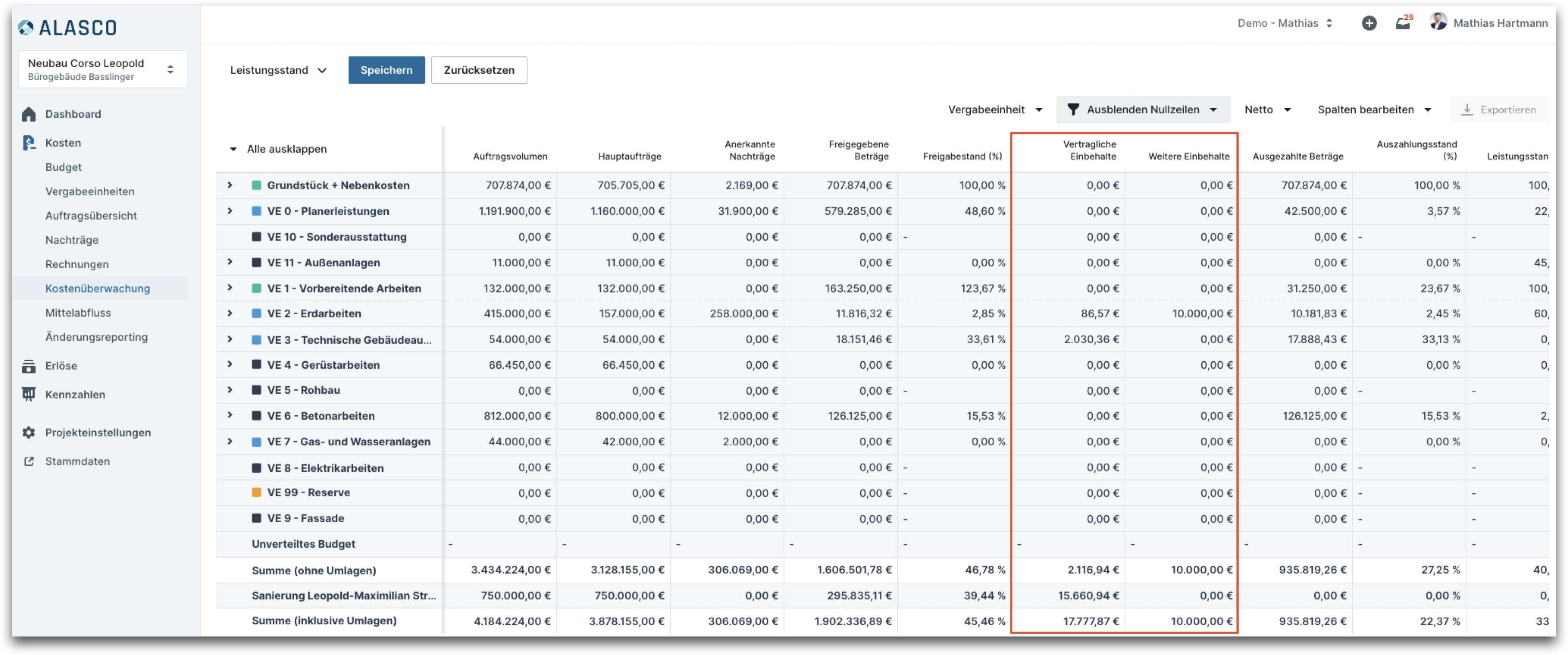Click the Dashboard home icon
This screenshot has height=655, width=1568.
point(29,114)
